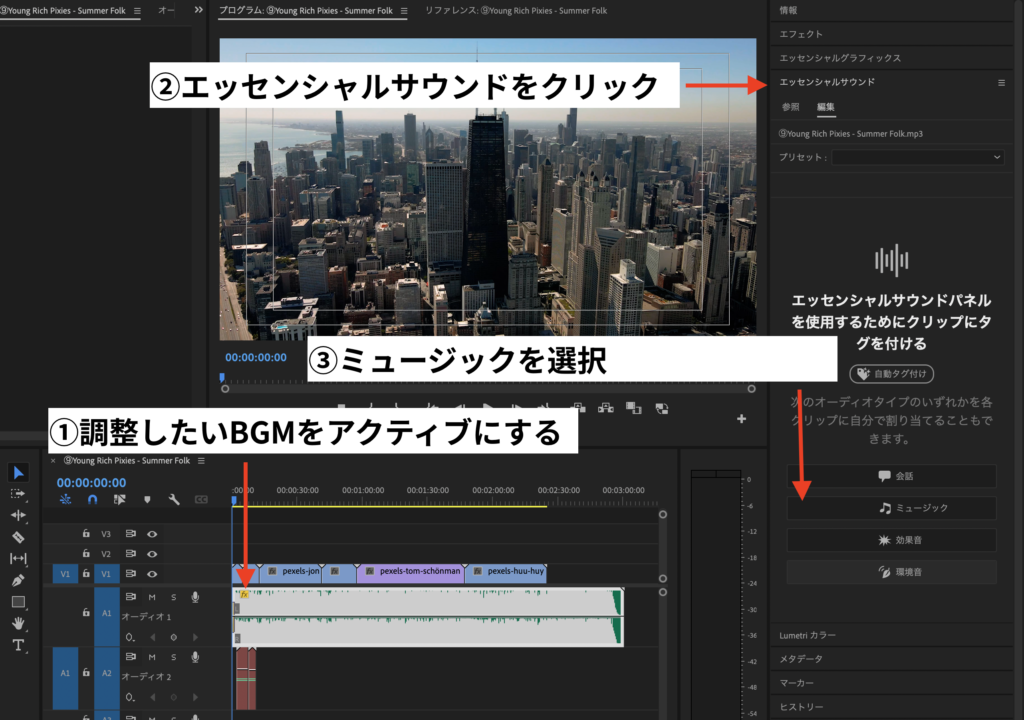Select the Razor tool
This screenshot has width=1024, height=720.
[19, 537]
